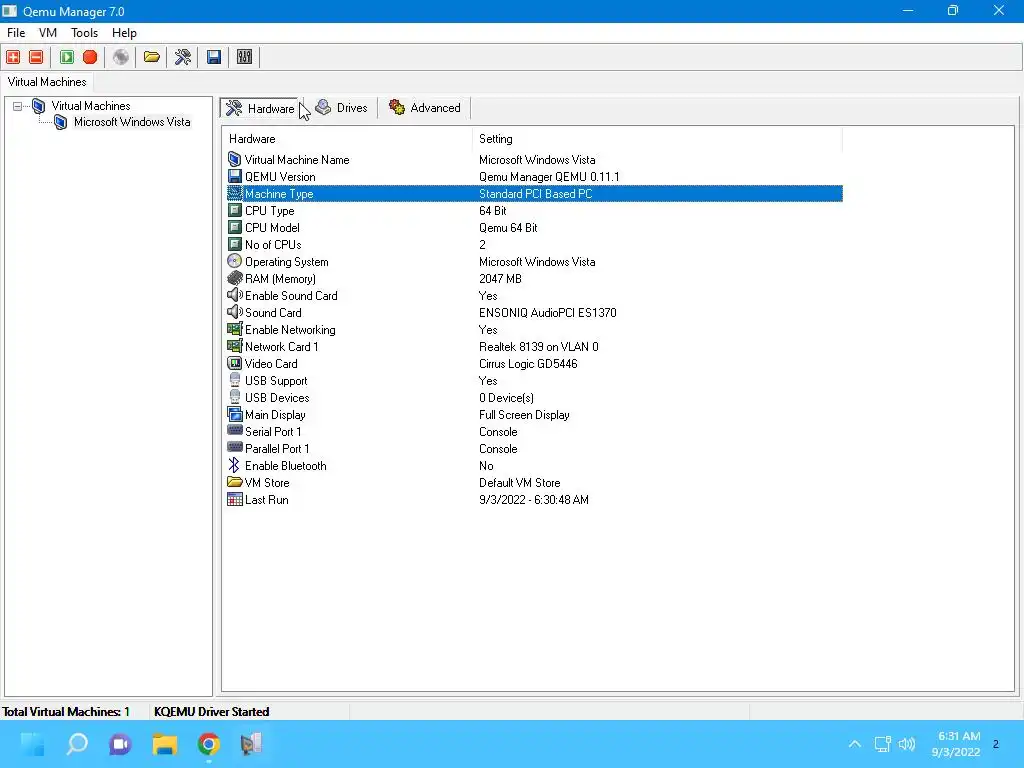Click the Cirrus Logic GD5446 value
The height and width of the screenshot is (768, 1024).
pos(528,363)
